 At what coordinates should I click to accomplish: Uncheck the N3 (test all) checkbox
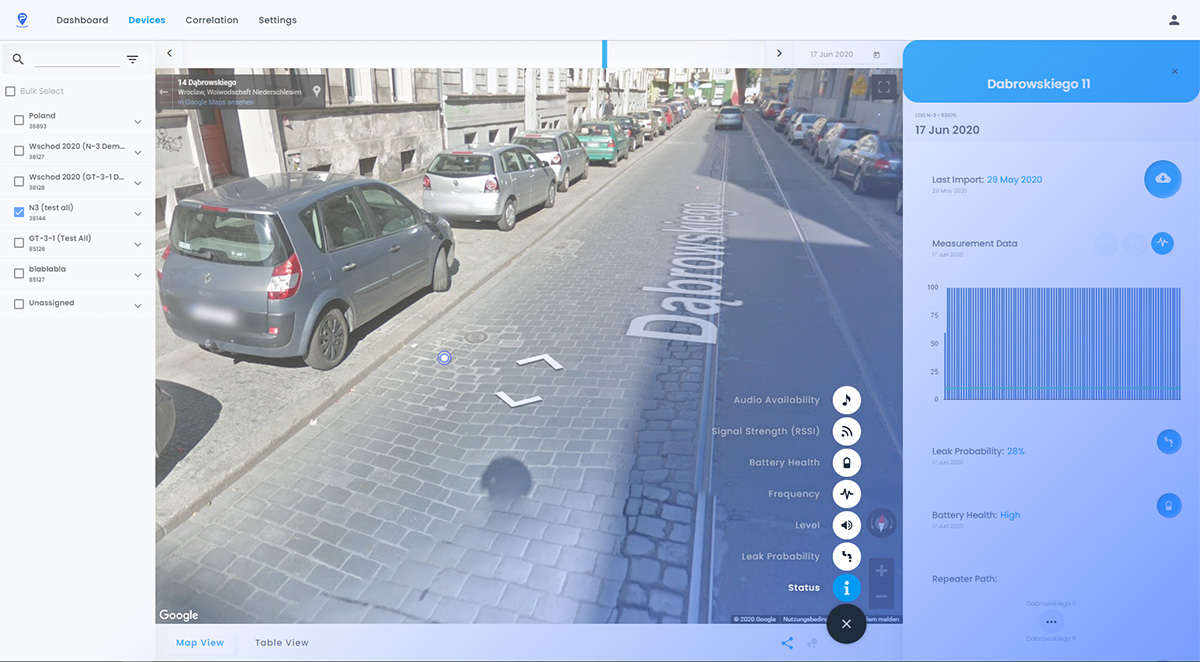(x=19, y=212)
